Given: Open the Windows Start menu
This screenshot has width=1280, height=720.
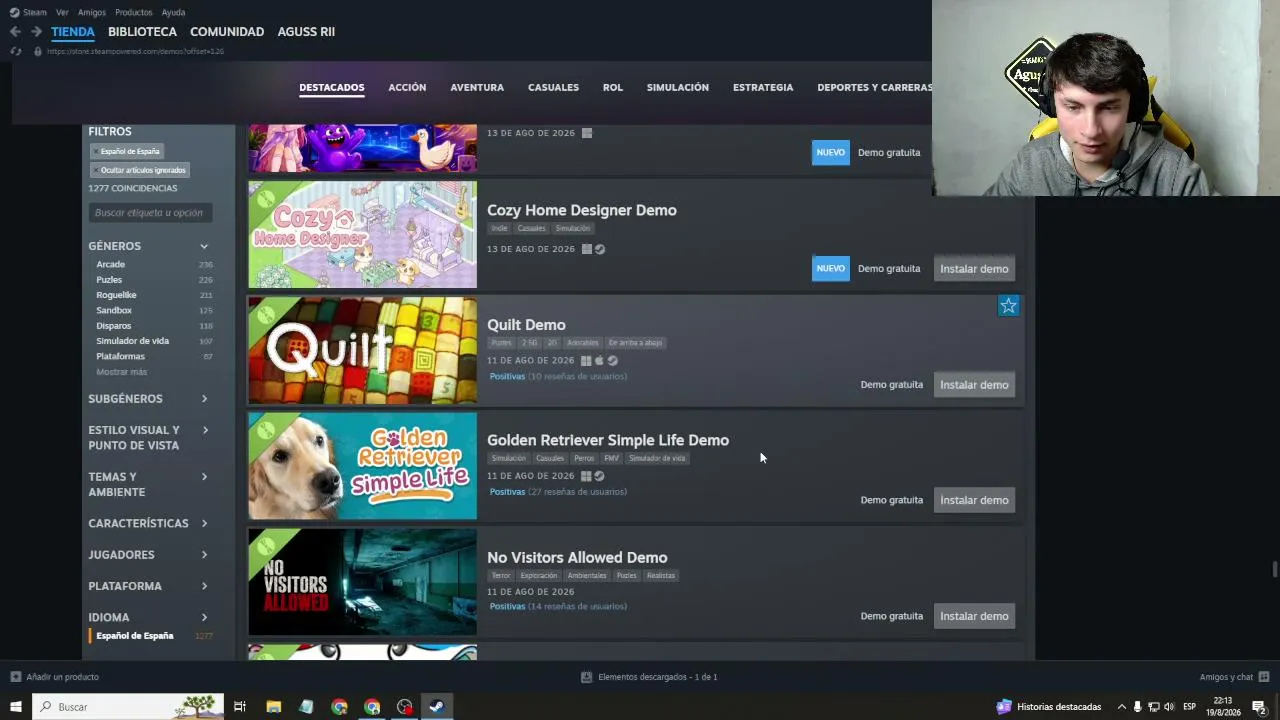Looking at the screenshot, I should 16,707.
